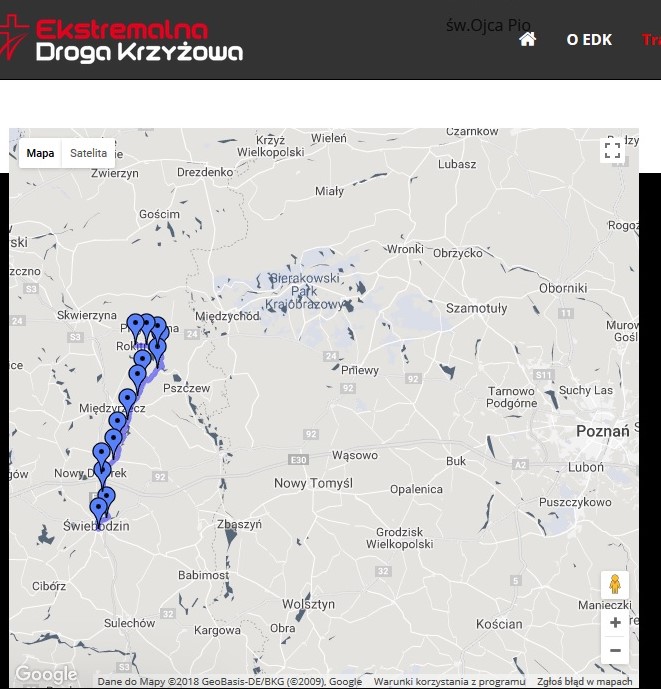Zoom out on the map
Viewport: 661px width, 689px height.
(x=615, y=650)
